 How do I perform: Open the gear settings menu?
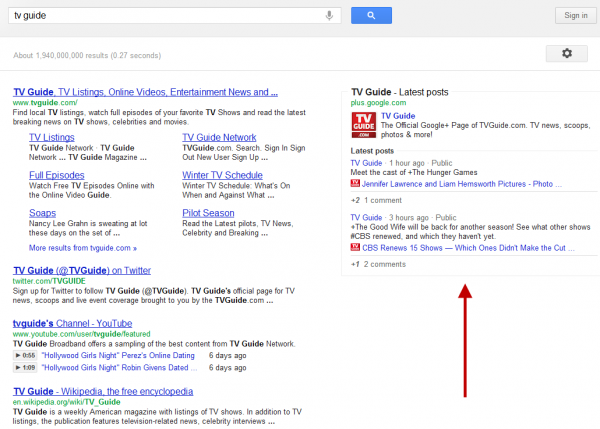567,54
